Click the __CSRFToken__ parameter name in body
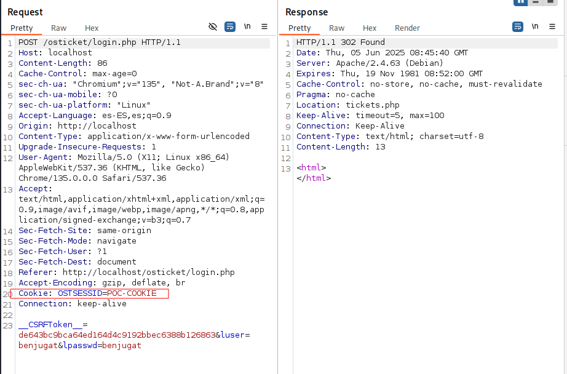567x374 pixels. click(x=50, y=325)
